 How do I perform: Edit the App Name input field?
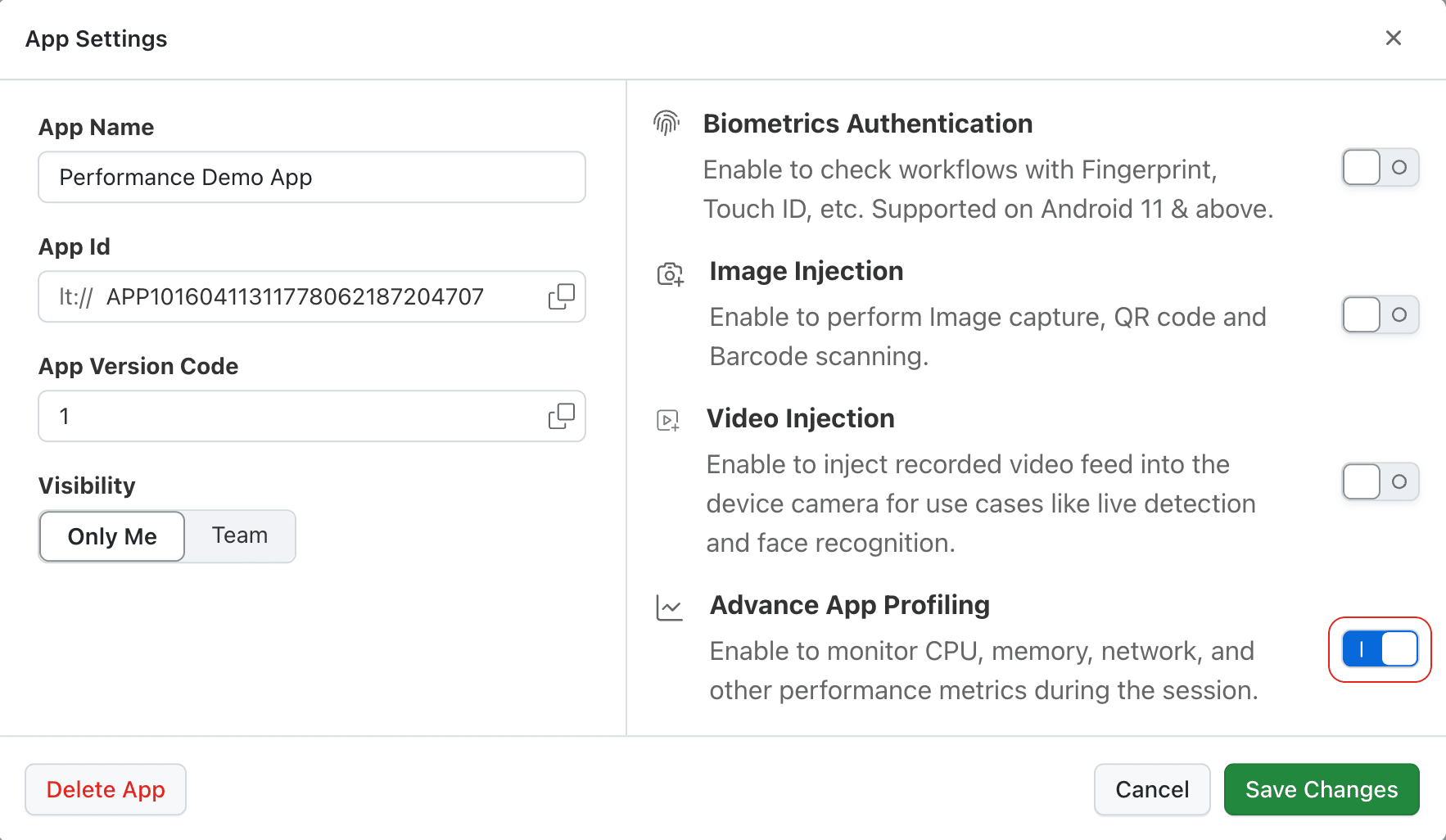coord(312,177)
